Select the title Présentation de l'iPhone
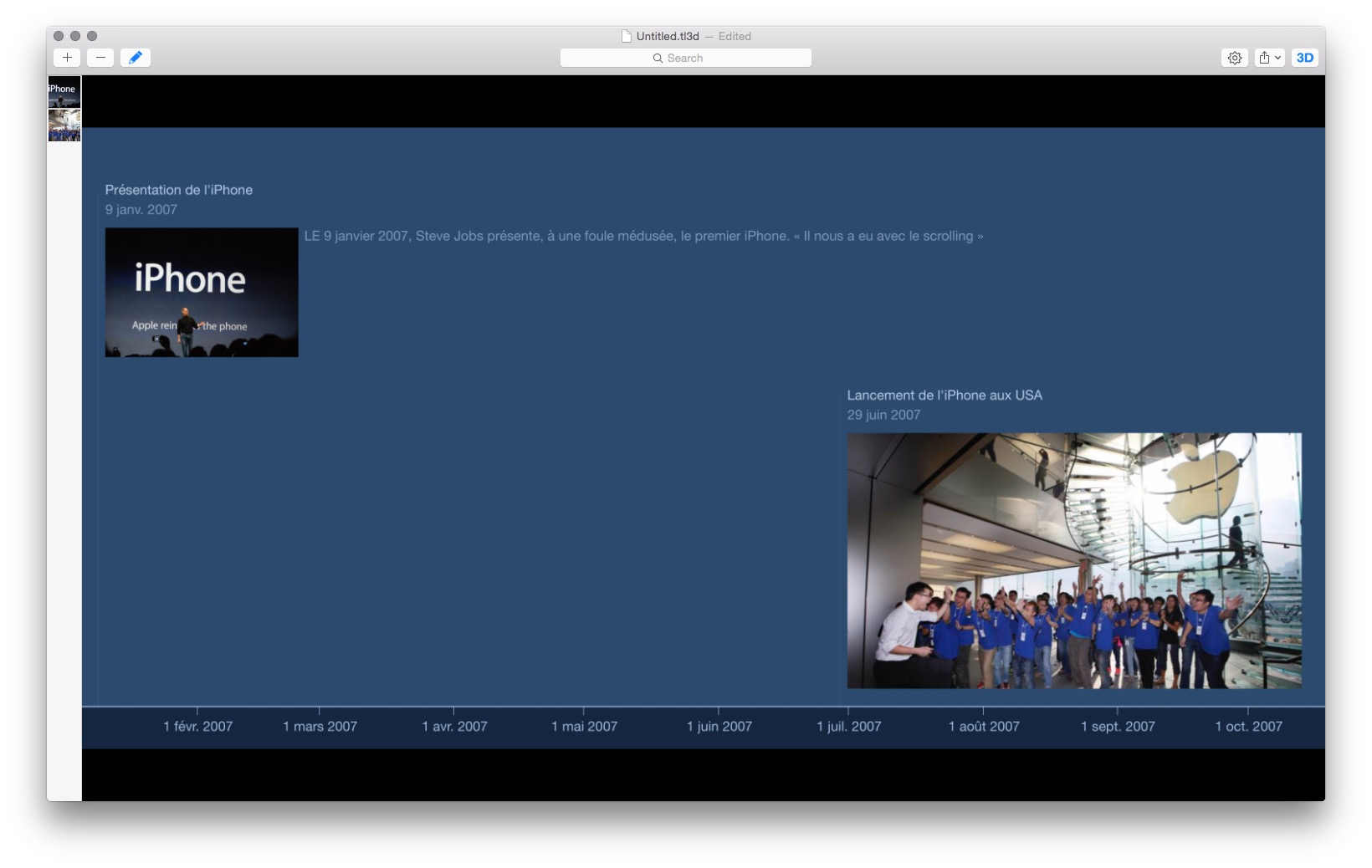Screen dimensions: 1372x868 pos(179,190)
